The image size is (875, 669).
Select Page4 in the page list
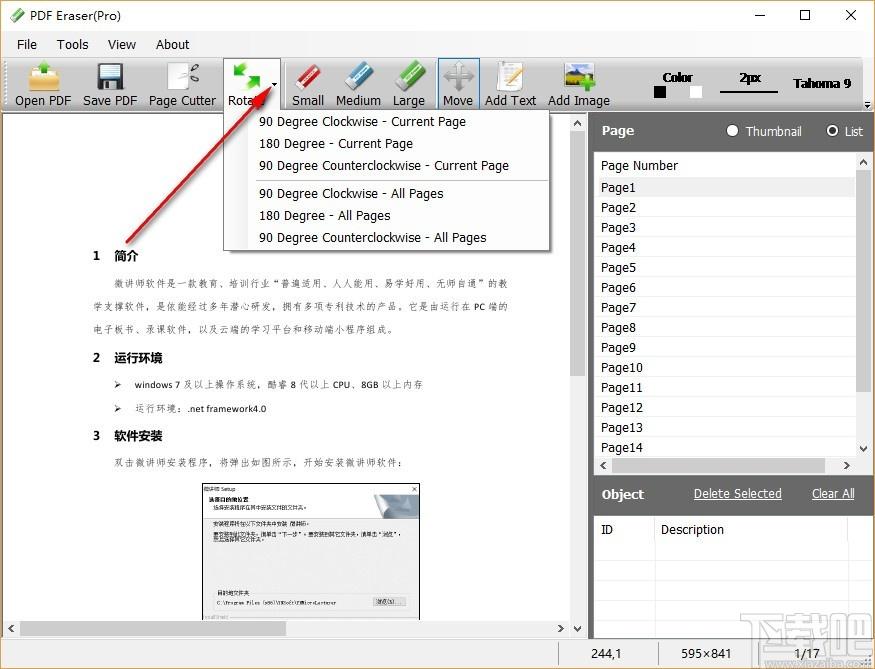pyautogui.click(x=727, y=248)
